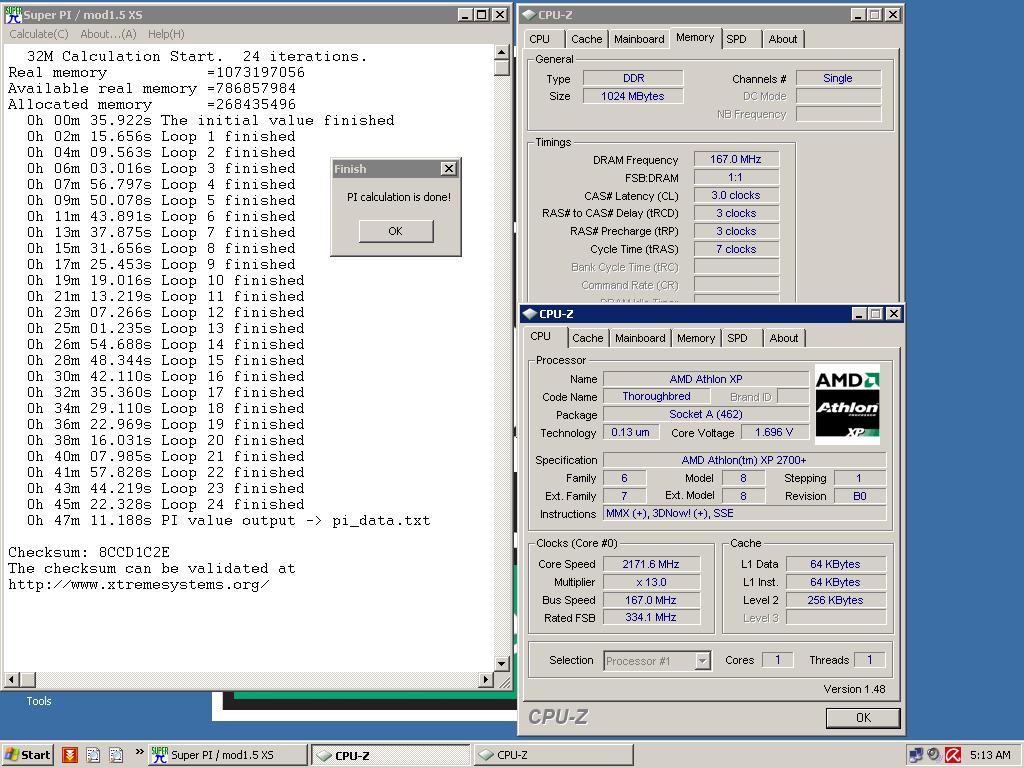
Task: Click the Channels value Single
Action: [838, 78]
